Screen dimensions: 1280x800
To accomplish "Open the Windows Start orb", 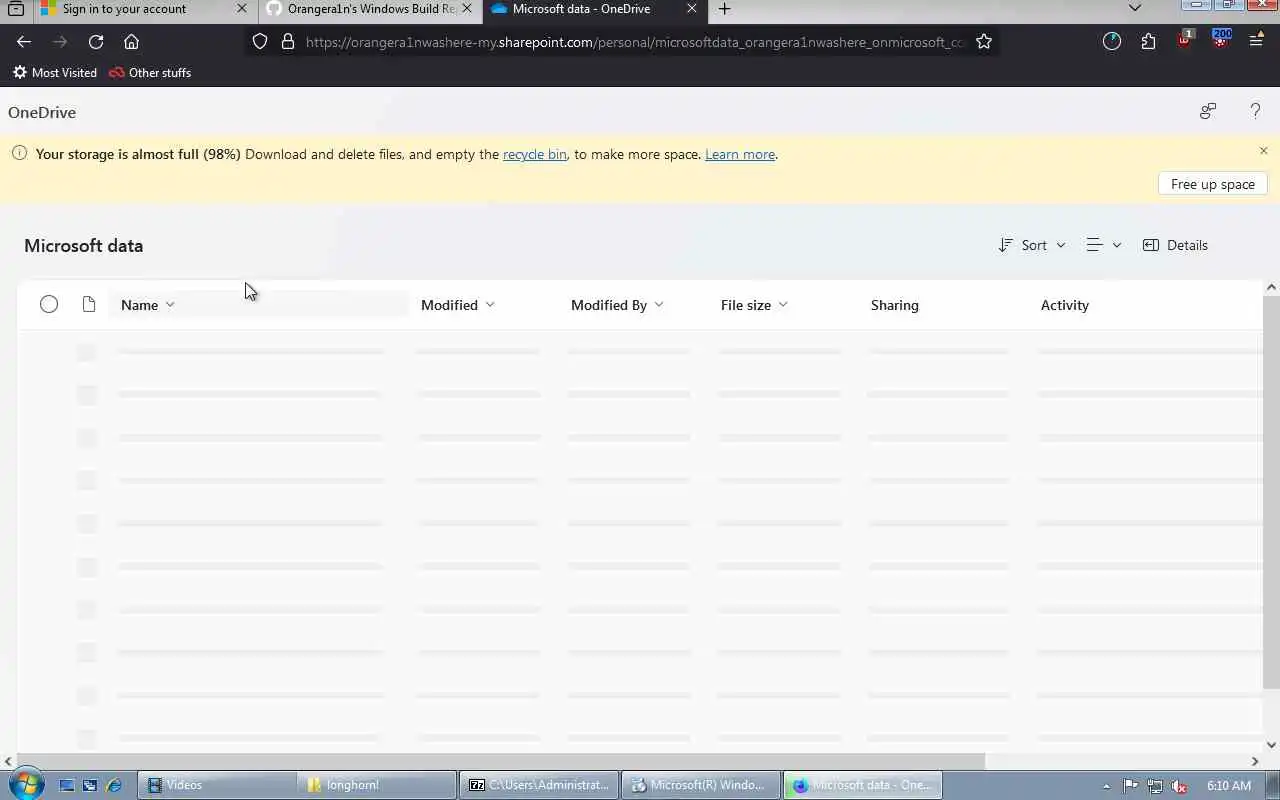I will tap(25, 785).
